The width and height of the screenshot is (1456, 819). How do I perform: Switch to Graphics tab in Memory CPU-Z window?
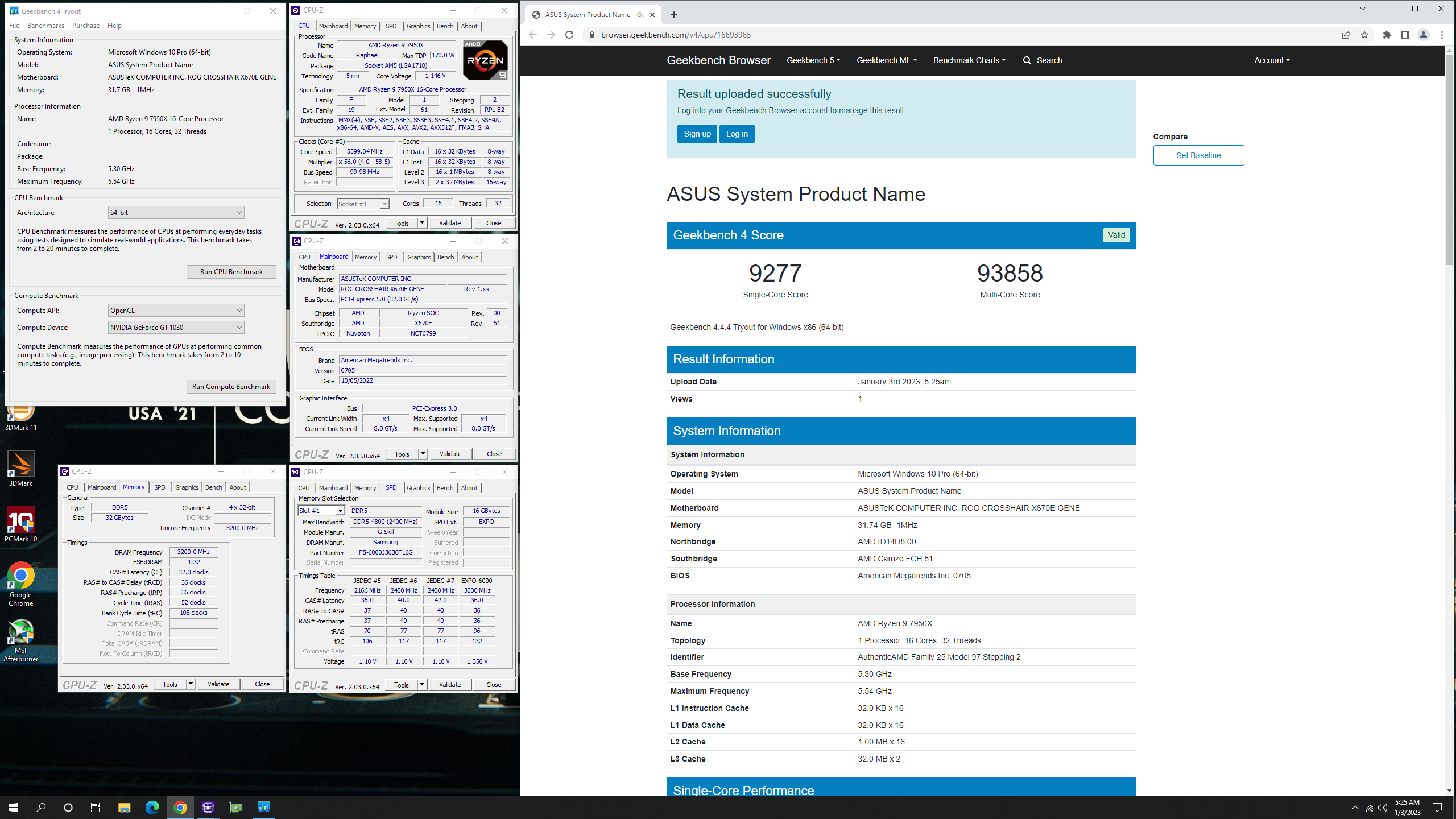(x=187, y=487)
